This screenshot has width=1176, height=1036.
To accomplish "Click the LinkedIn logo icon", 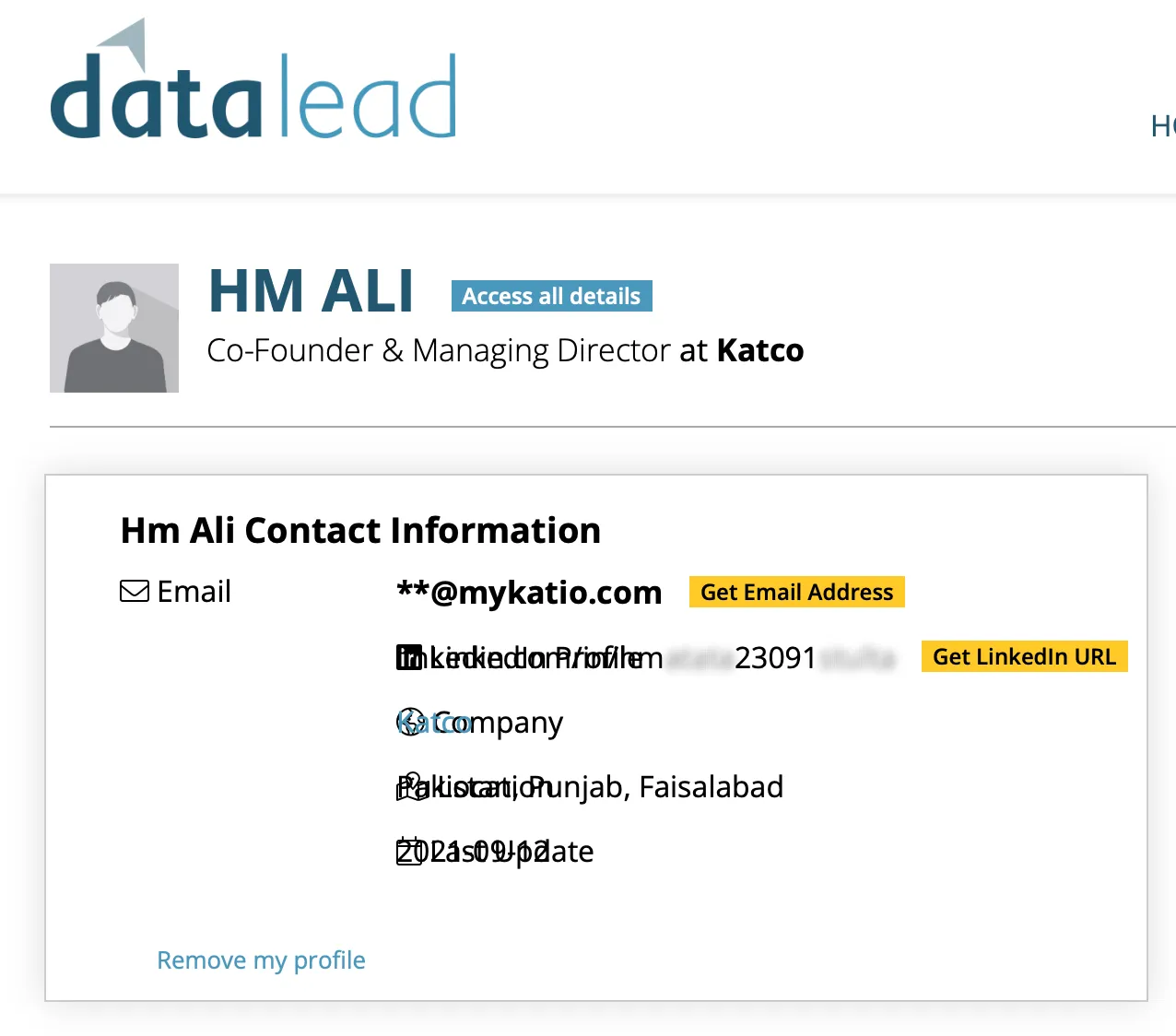I will [408, 657].
